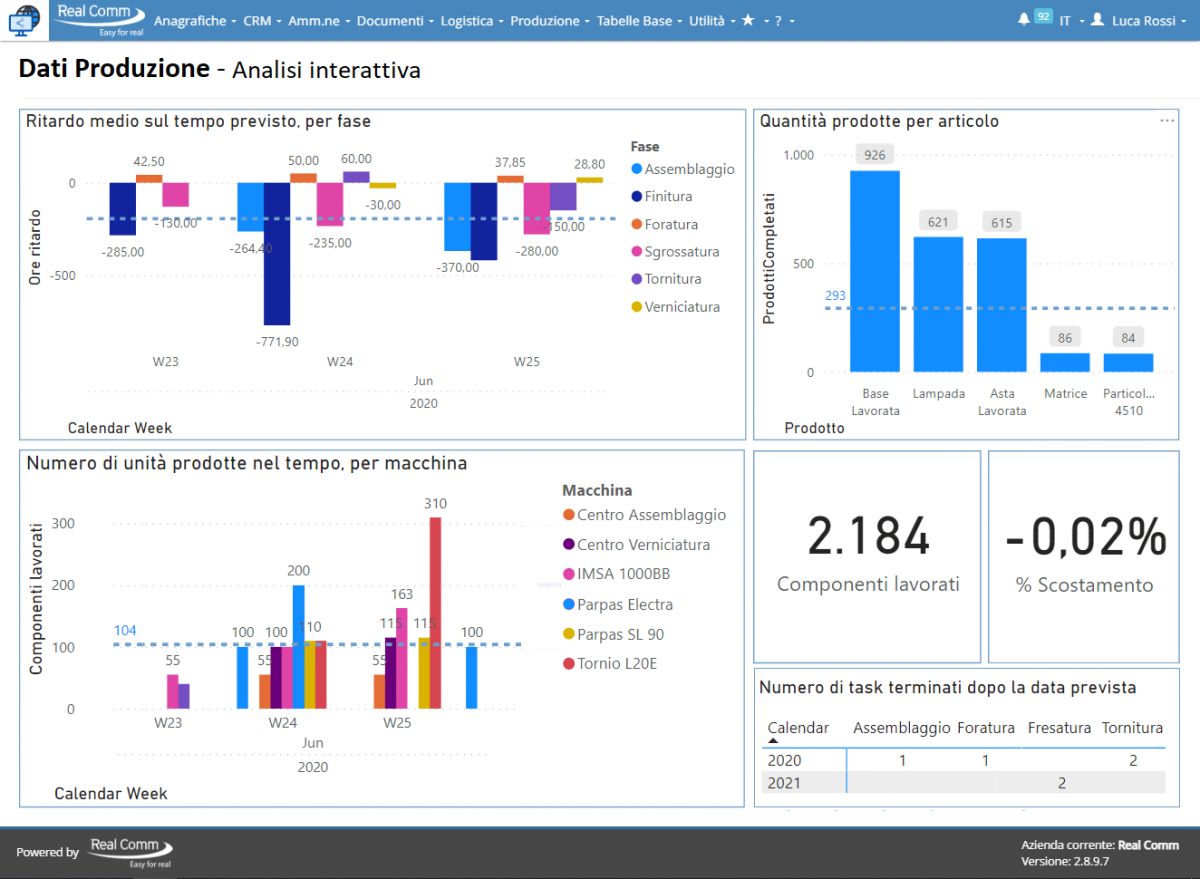Viewport: 1200px width, 879px height.
Task: Open the Produzione menu
Action: pos(549,20)
